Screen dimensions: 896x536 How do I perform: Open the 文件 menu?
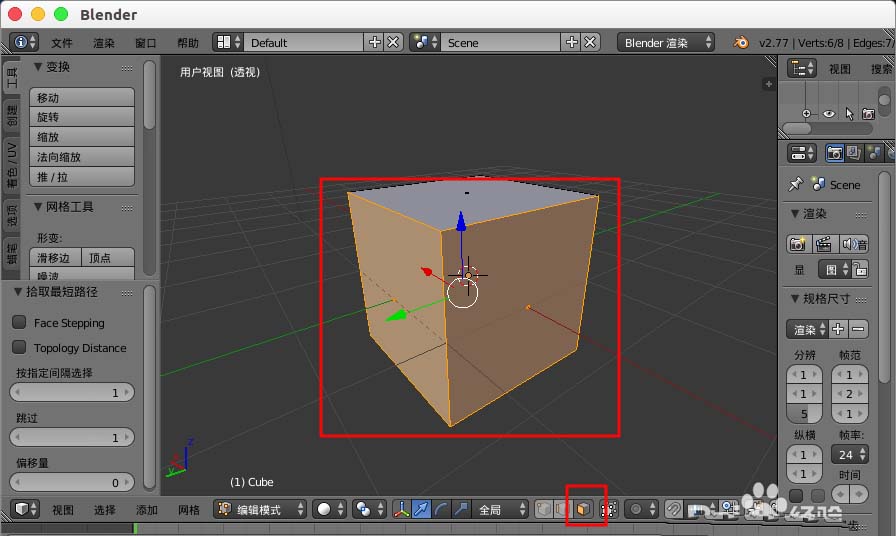[62, 43]
